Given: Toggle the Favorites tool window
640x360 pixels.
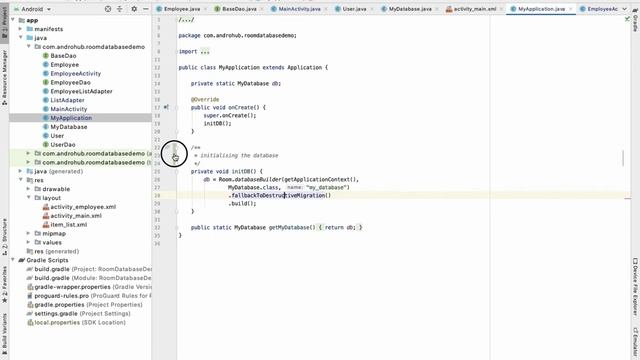Looking at the screenshot, I should pyautogui.click(x=4, y=284).
